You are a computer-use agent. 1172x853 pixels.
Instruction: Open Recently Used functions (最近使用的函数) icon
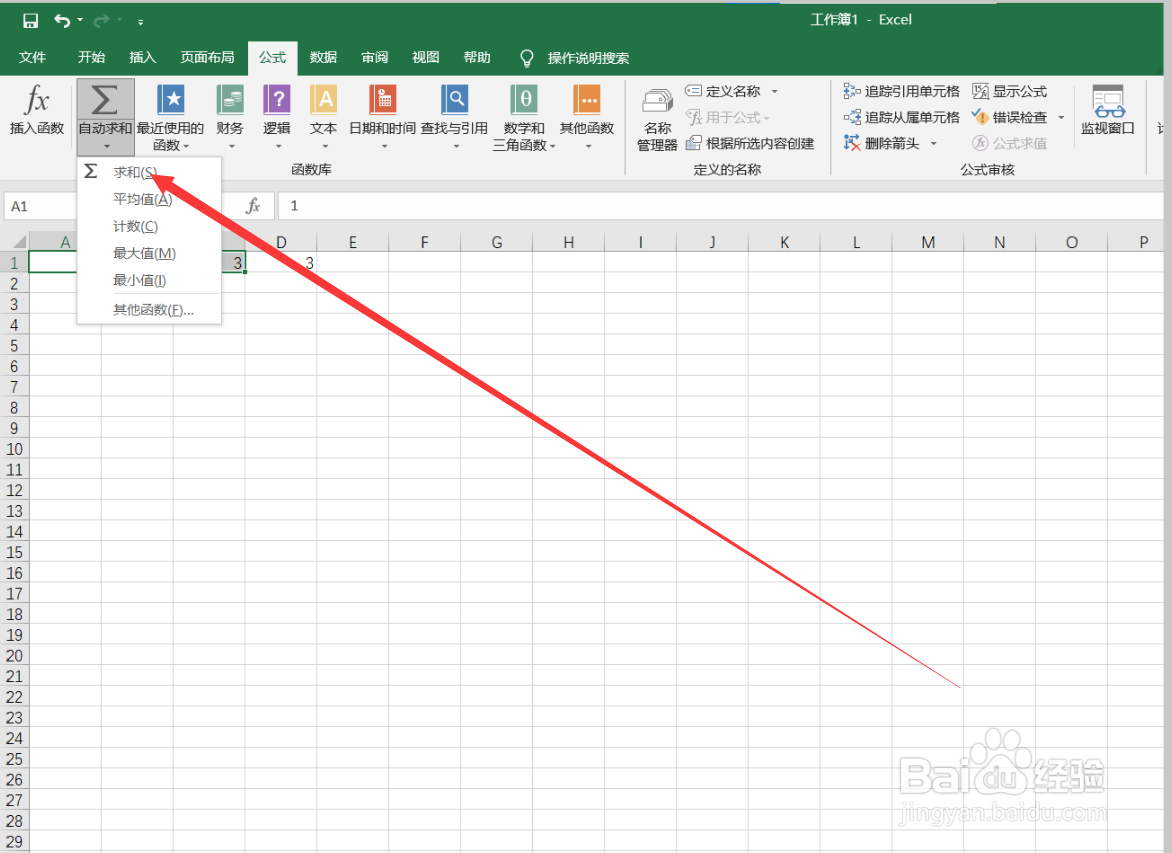coord(170,99)
